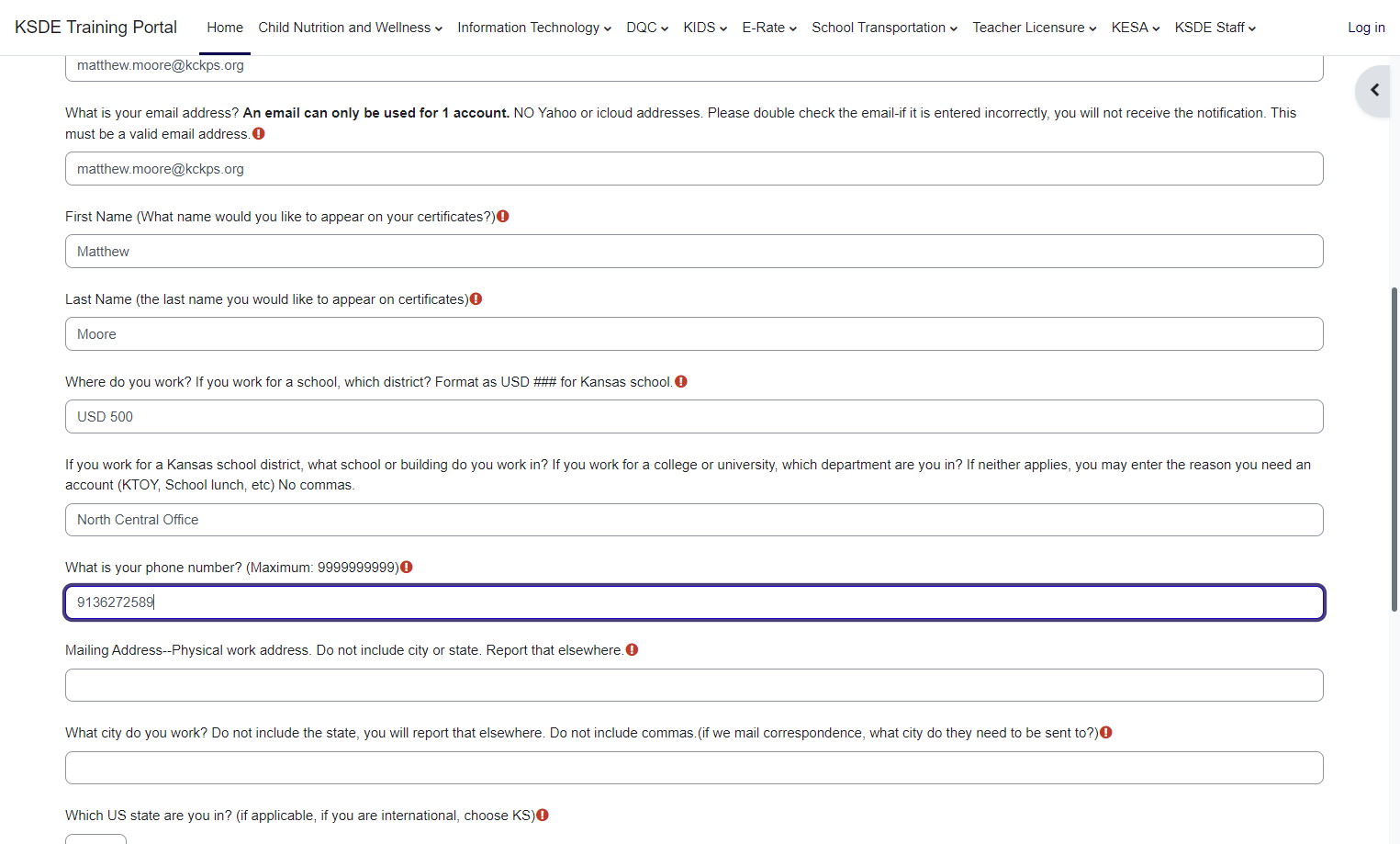Open the KSDE Staff menu
This screenshot has width=1400, height=844.
pos(1215,28)
